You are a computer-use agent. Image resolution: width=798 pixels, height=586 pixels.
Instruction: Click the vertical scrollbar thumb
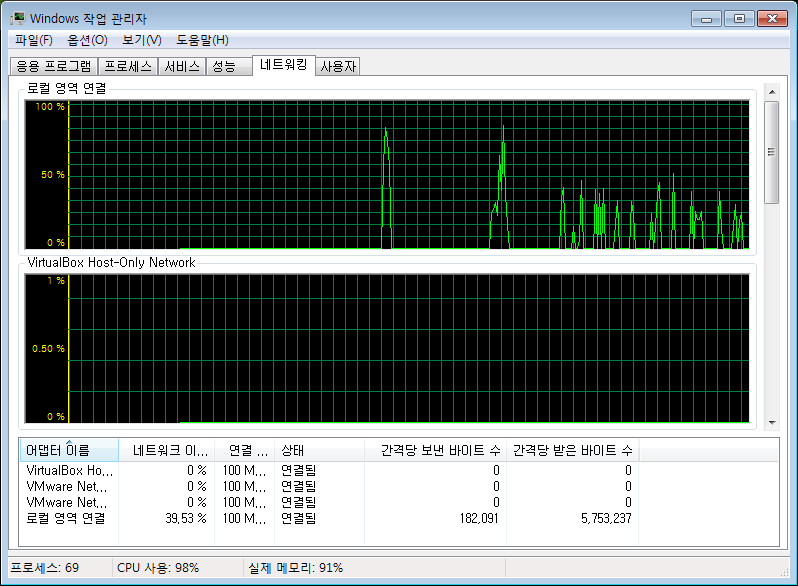click(772, 152)
